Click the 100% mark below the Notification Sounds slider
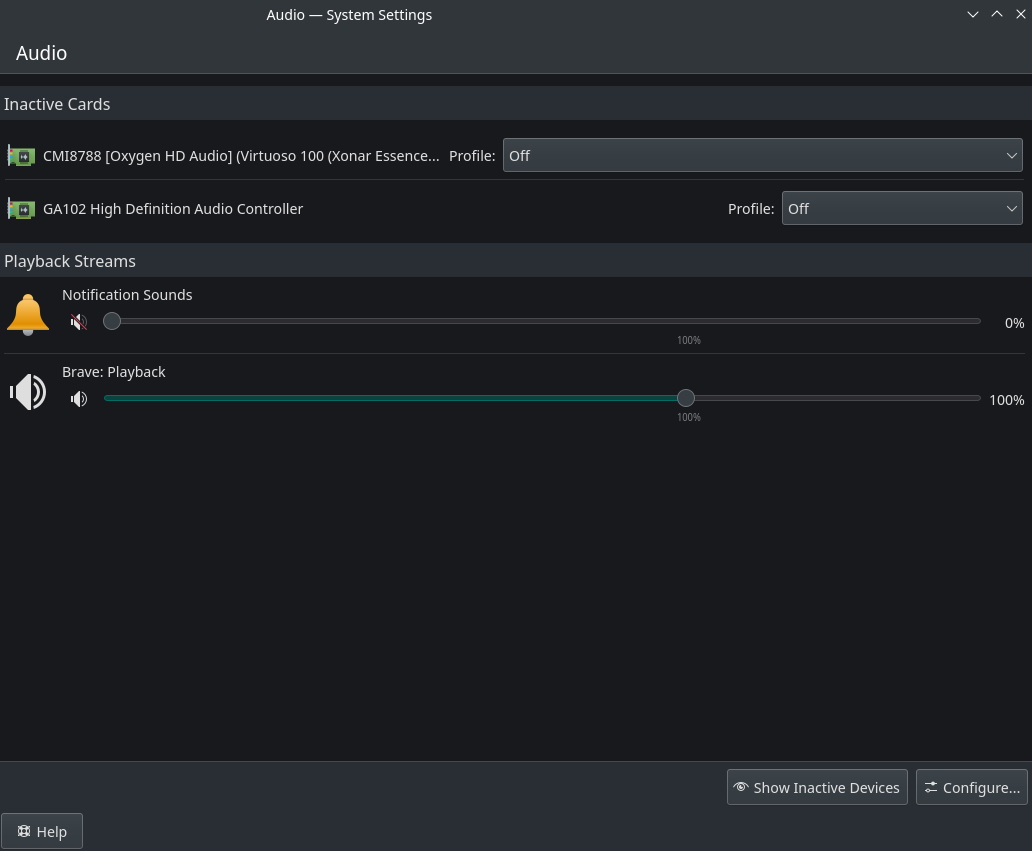The height and width of the screenshot is (851, 1032). [x=688, y=340]
